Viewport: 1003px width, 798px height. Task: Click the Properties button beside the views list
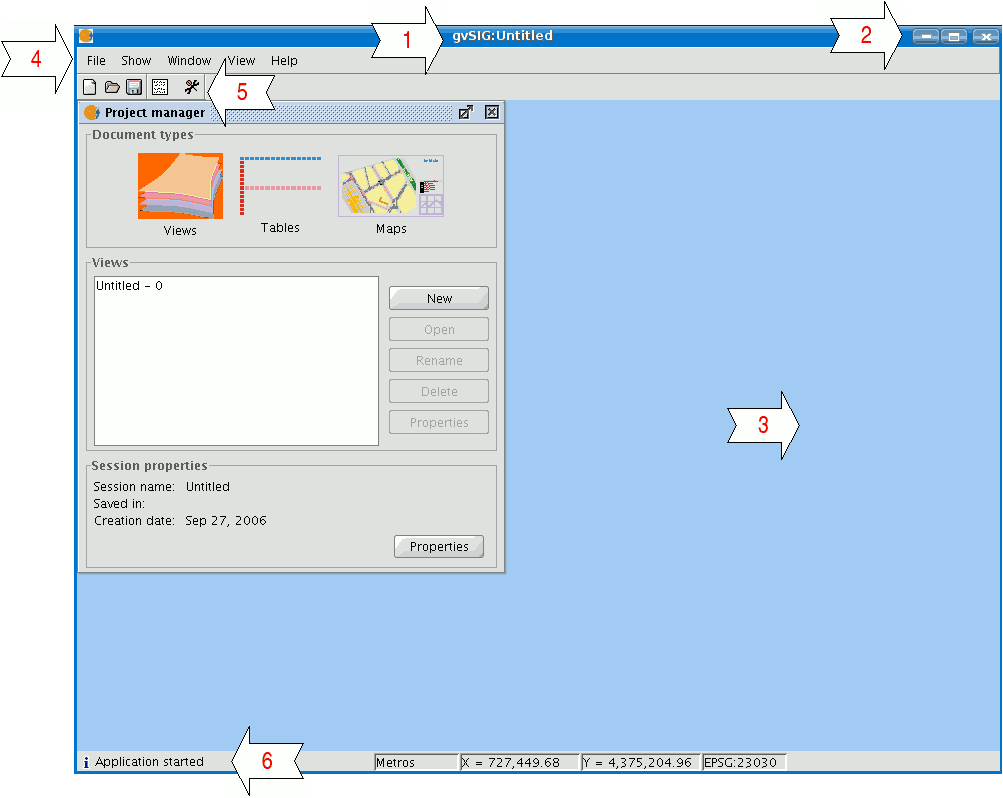tap(439, 423)
